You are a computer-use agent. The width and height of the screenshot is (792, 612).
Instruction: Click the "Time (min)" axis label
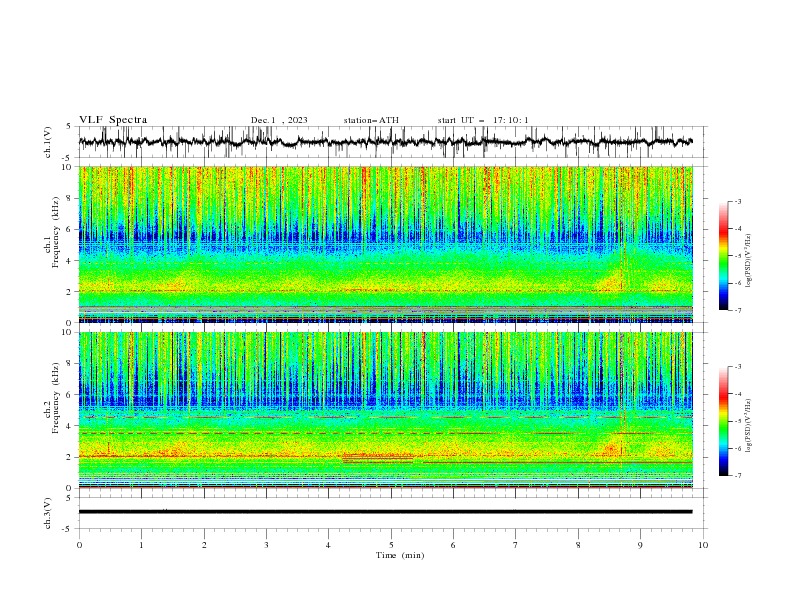pyautogui.click(x=400, y=555)
